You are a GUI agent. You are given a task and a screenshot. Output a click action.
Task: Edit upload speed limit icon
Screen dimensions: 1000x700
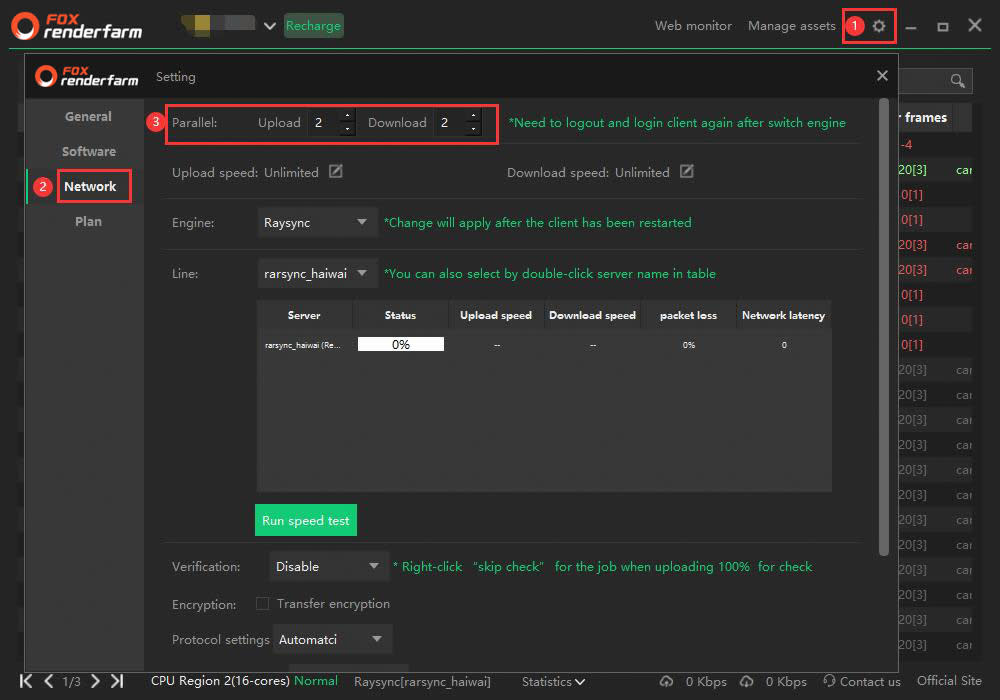tap(335, 171)
